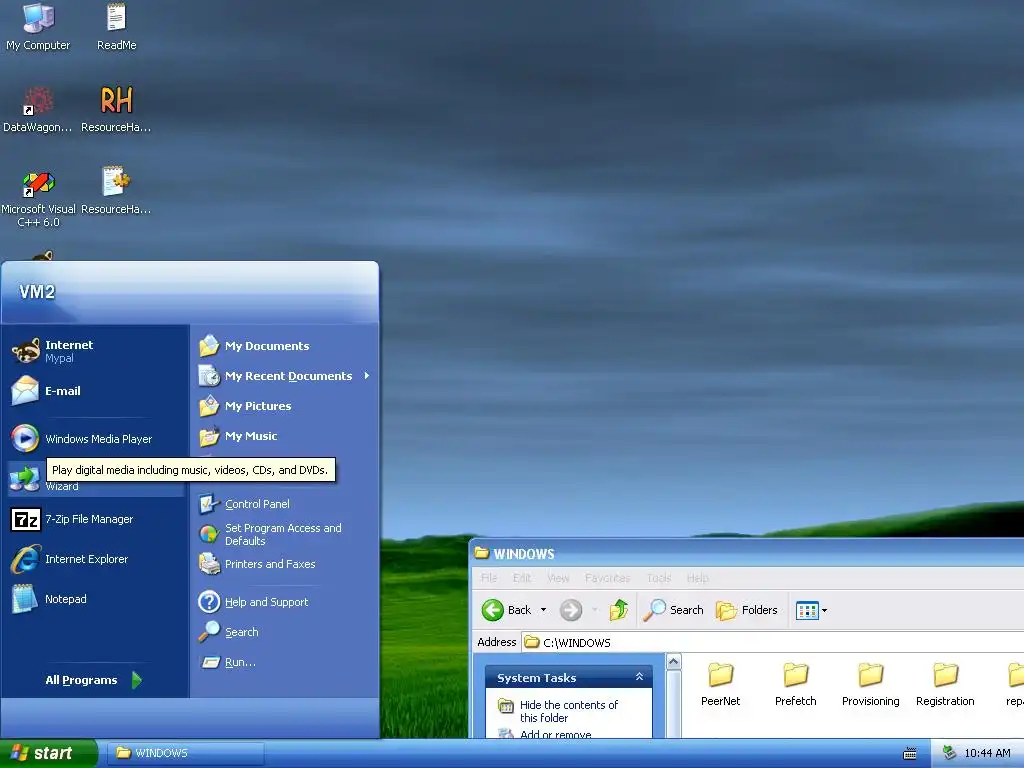Open the Wizard entry under the tooltip

coord(95,481)
